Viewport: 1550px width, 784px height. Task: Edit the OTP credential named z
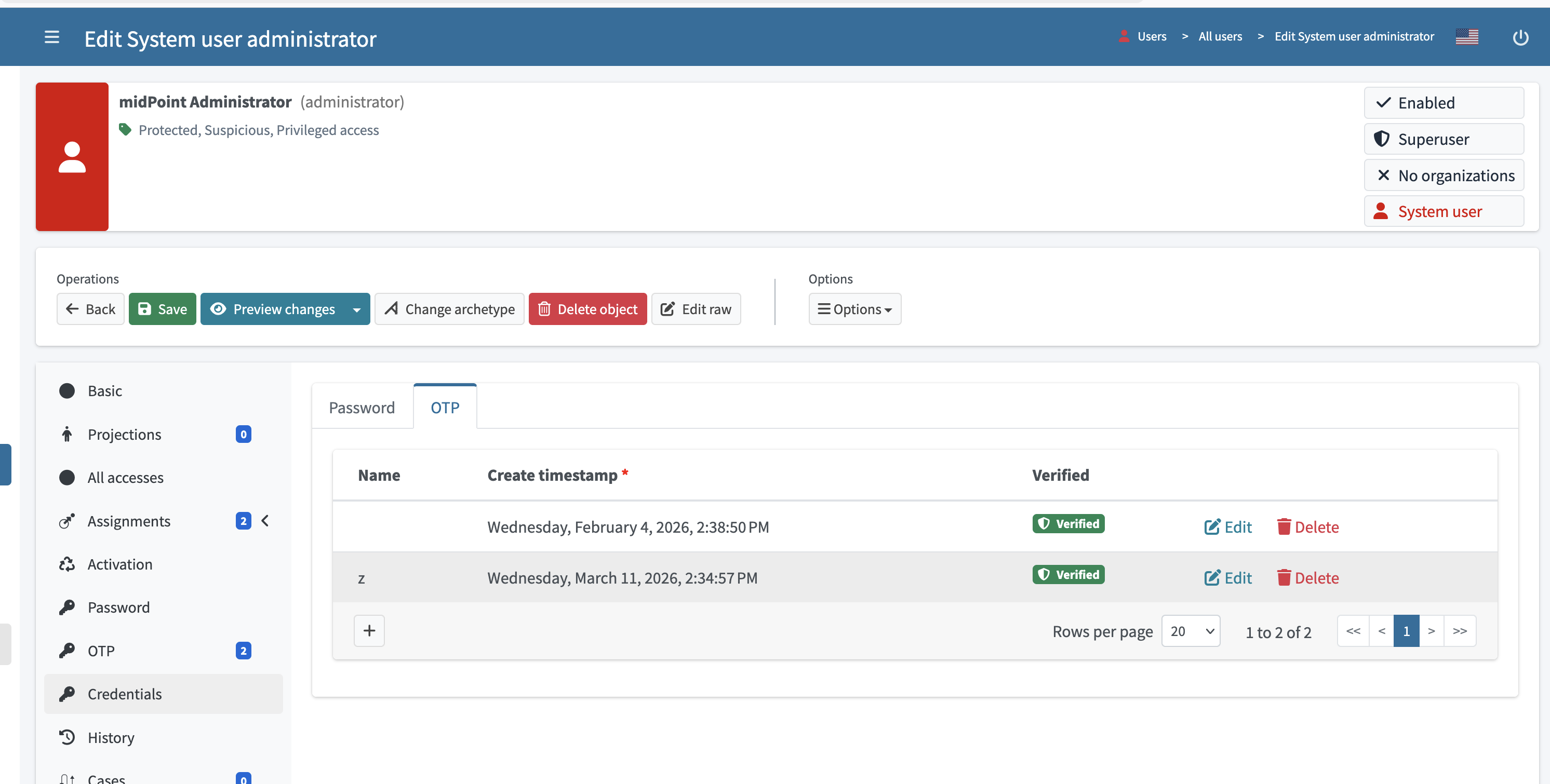pyautogui.click(x=1228, y=578)
